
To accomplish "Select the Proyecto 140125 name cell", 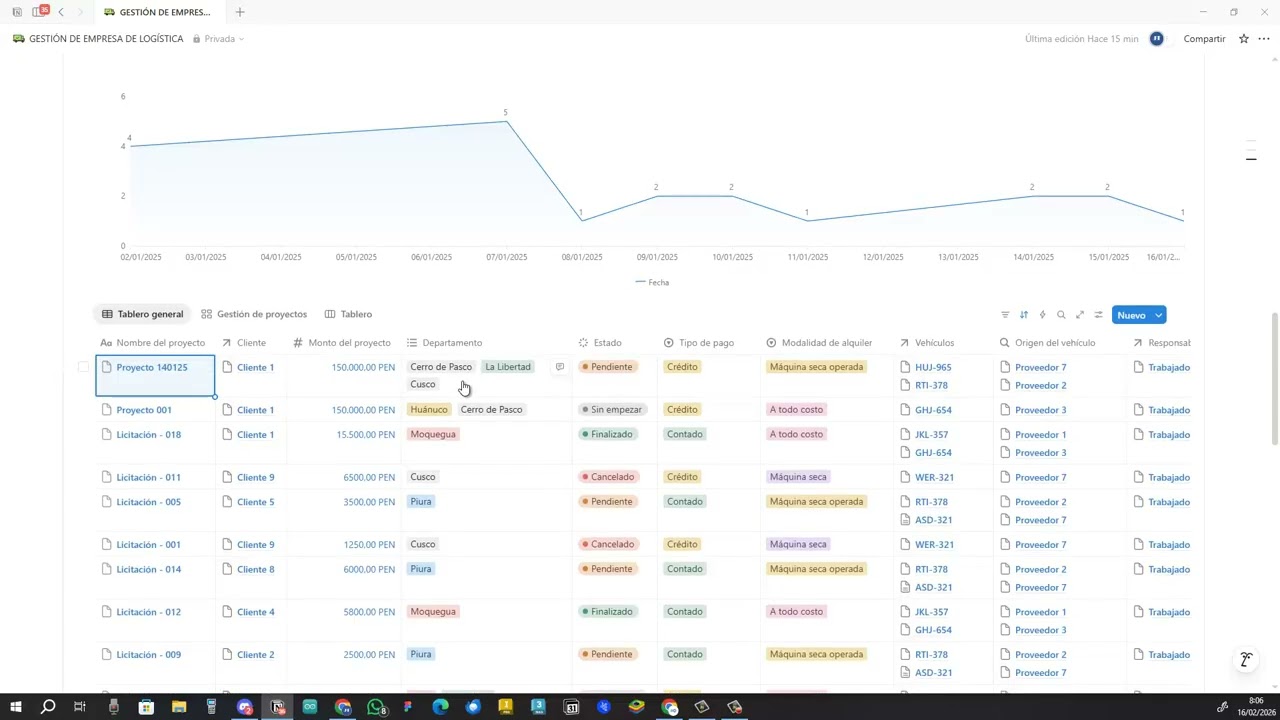I will 155,376.
